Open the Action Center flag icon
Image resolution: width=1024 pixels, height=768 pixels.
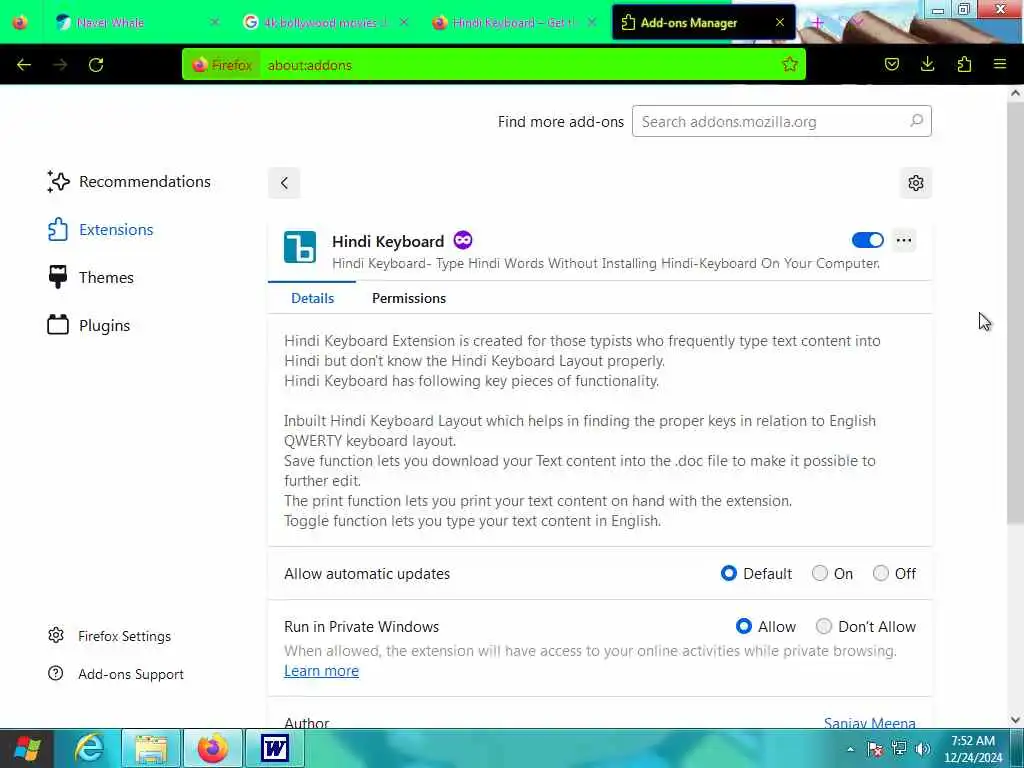pos(875,749)
